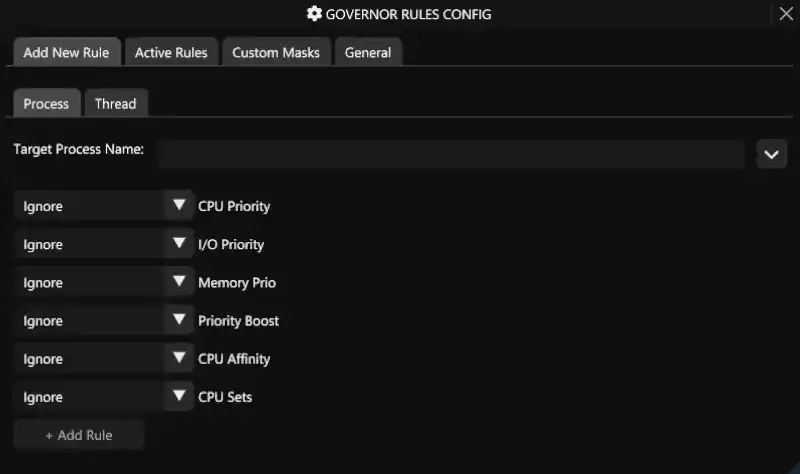Click the Target Process Name input field
The width and height of the screenshot is (800, 474).
point(450,154)
